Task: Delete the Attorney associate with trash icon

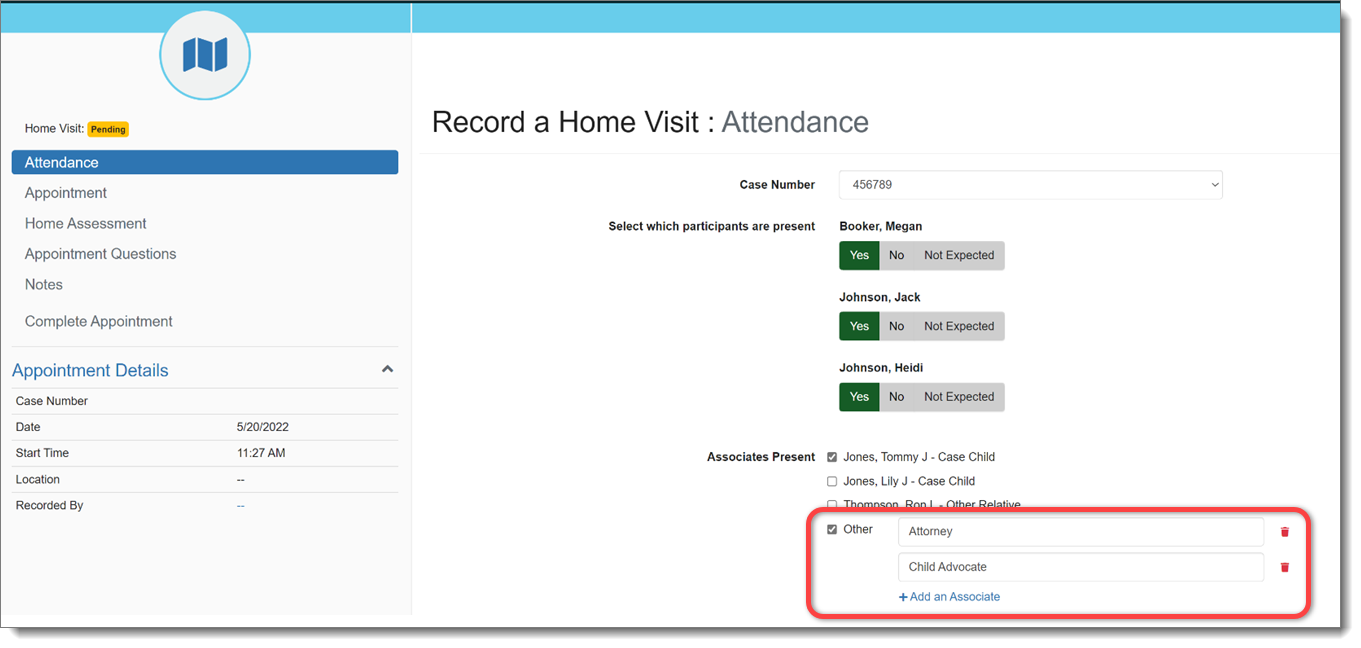Action: click(1285, 532)
